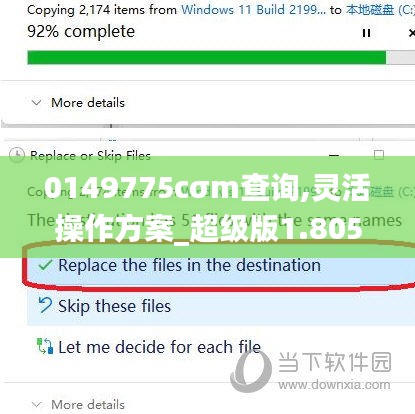Expand the chevron below Let me decide

click(x=36, y=405)
